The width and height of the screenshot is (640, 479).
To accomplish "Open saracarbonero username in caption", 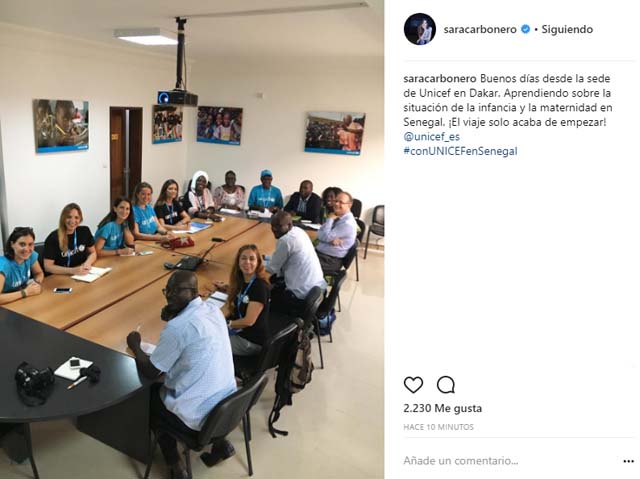I will (x=440, y=78).
